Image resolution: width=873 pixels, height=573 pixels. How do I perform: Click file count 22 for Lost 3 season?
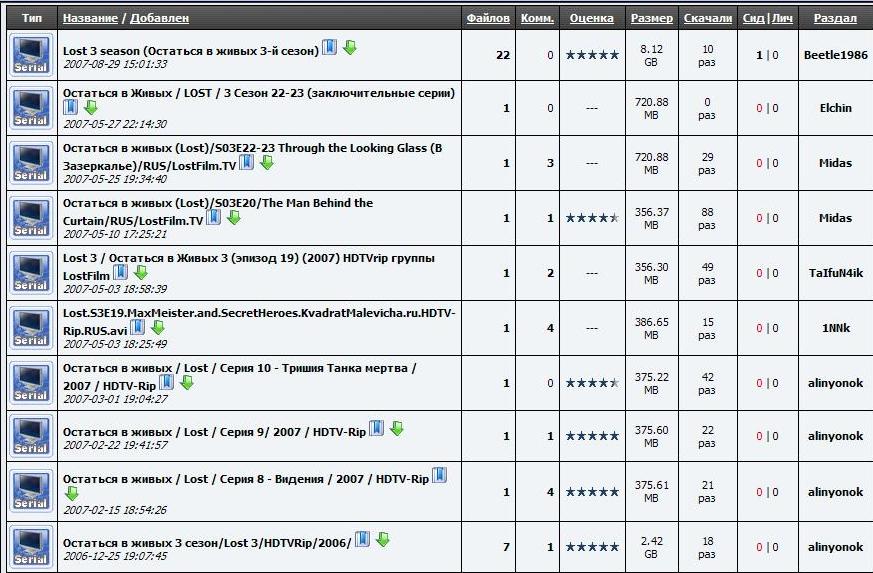pyautogui.click(x=503, y=55)
